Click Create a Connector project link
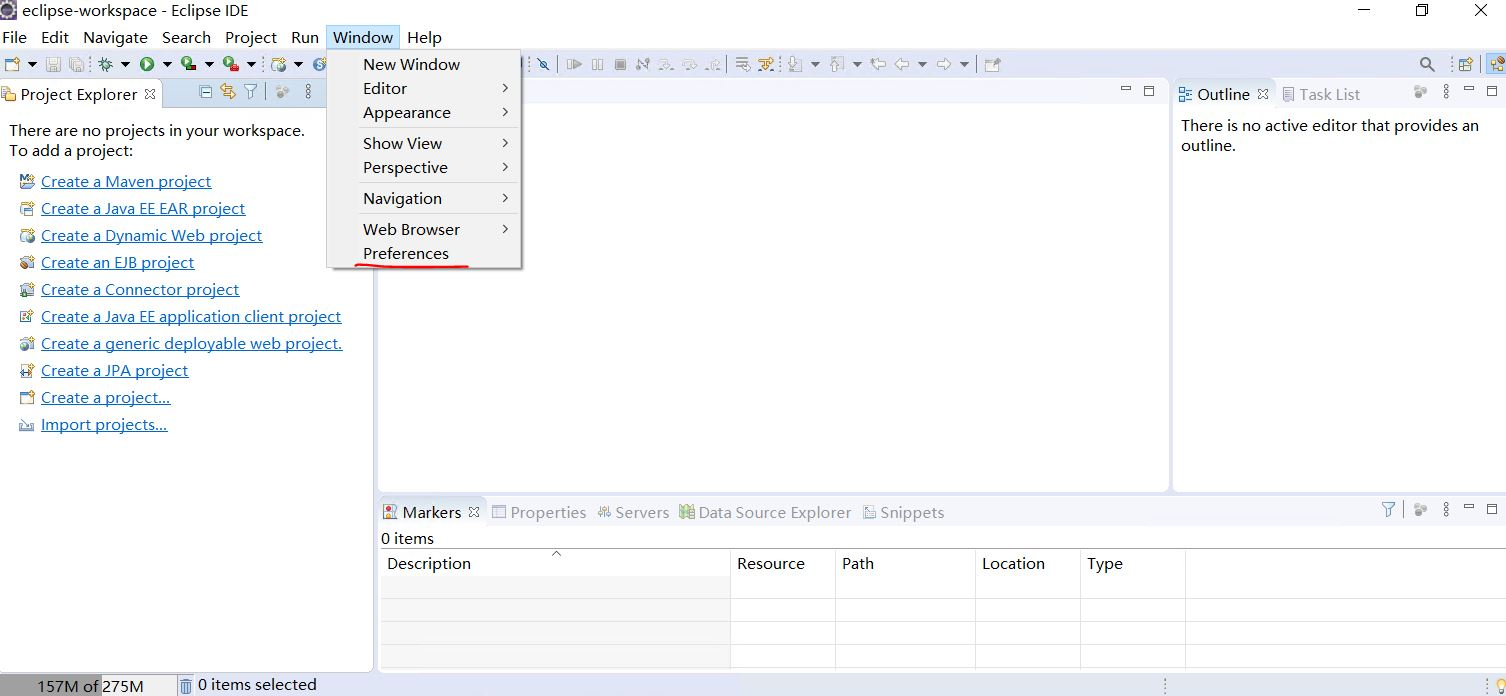The width and height of the screenshot is (1506, 696). (x=140, y=289)
